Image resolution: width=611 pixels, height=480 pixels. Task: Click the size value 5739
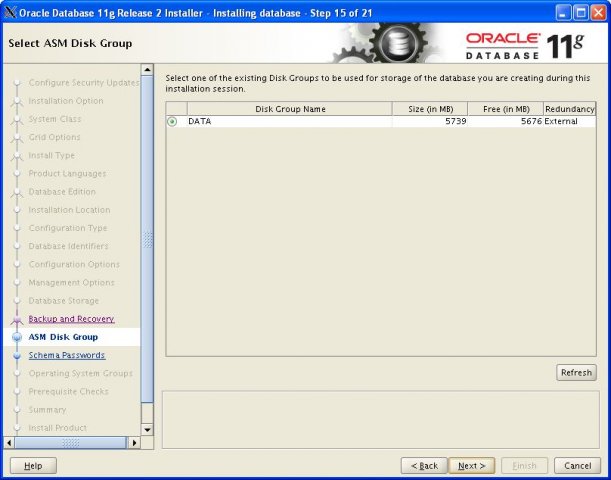456,122
